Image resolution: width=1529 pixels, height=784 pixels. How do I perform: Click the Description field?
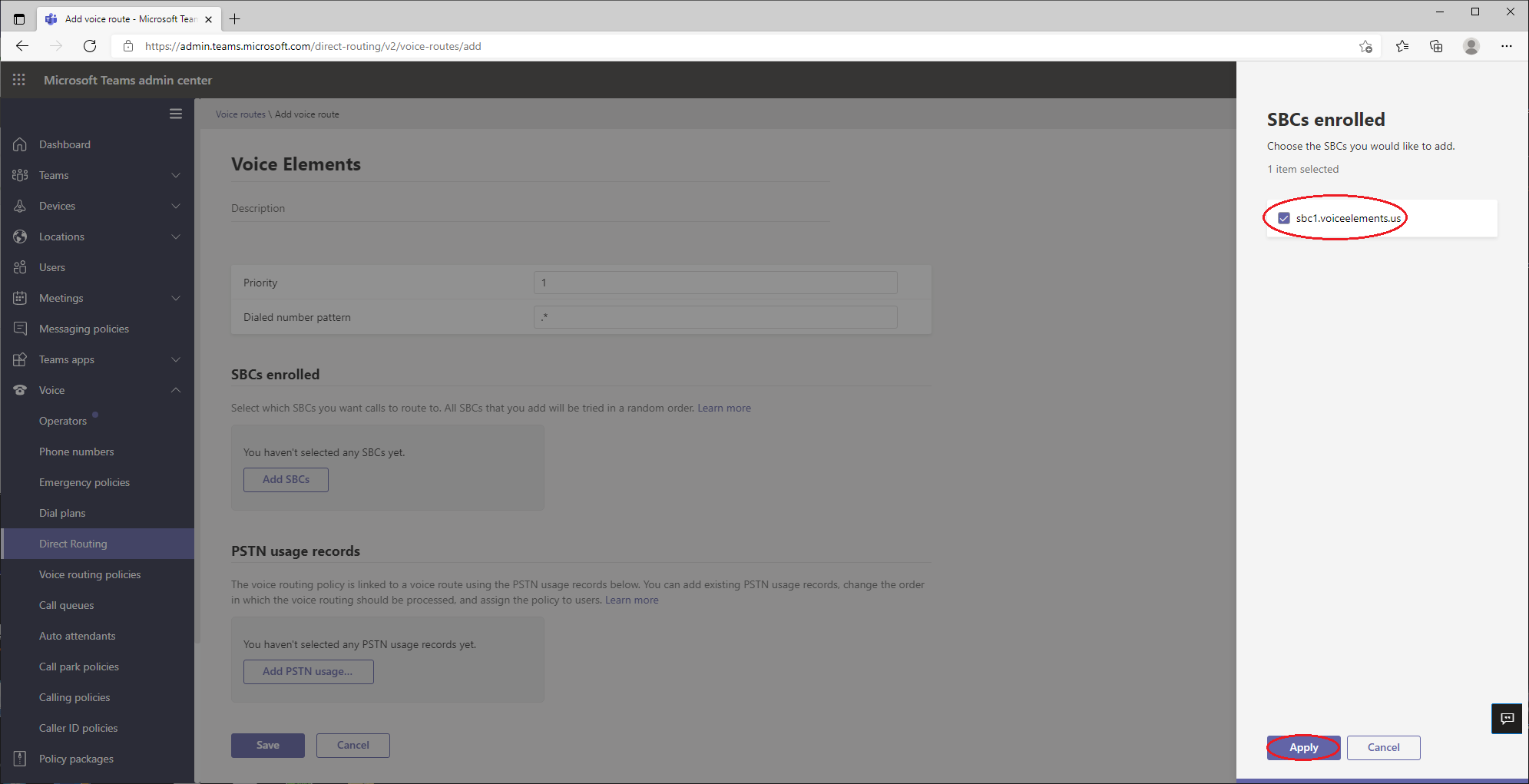click(x=530, y=208)
